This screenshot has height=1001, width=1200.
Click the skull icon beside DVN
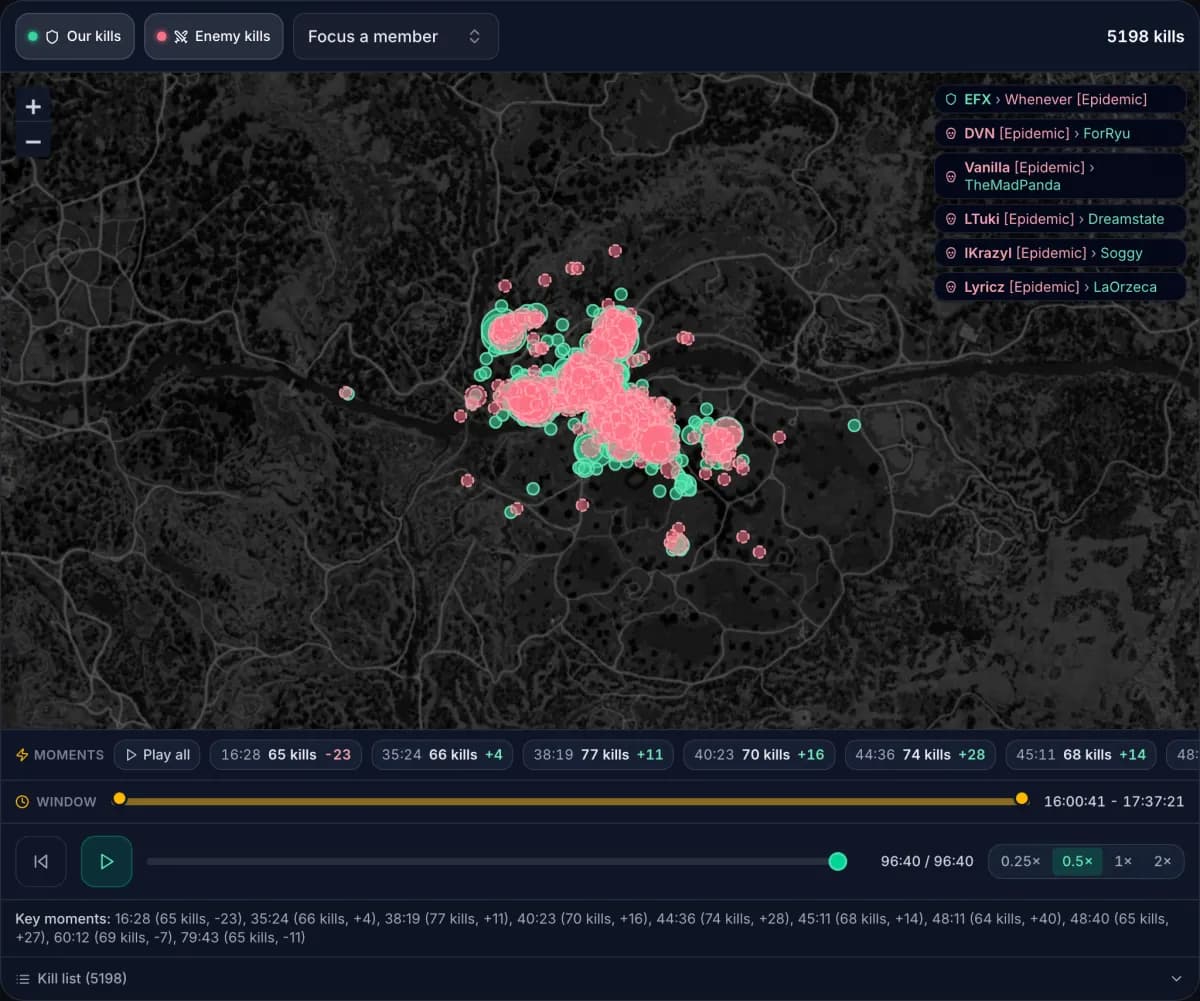click(x=951, y=133)
